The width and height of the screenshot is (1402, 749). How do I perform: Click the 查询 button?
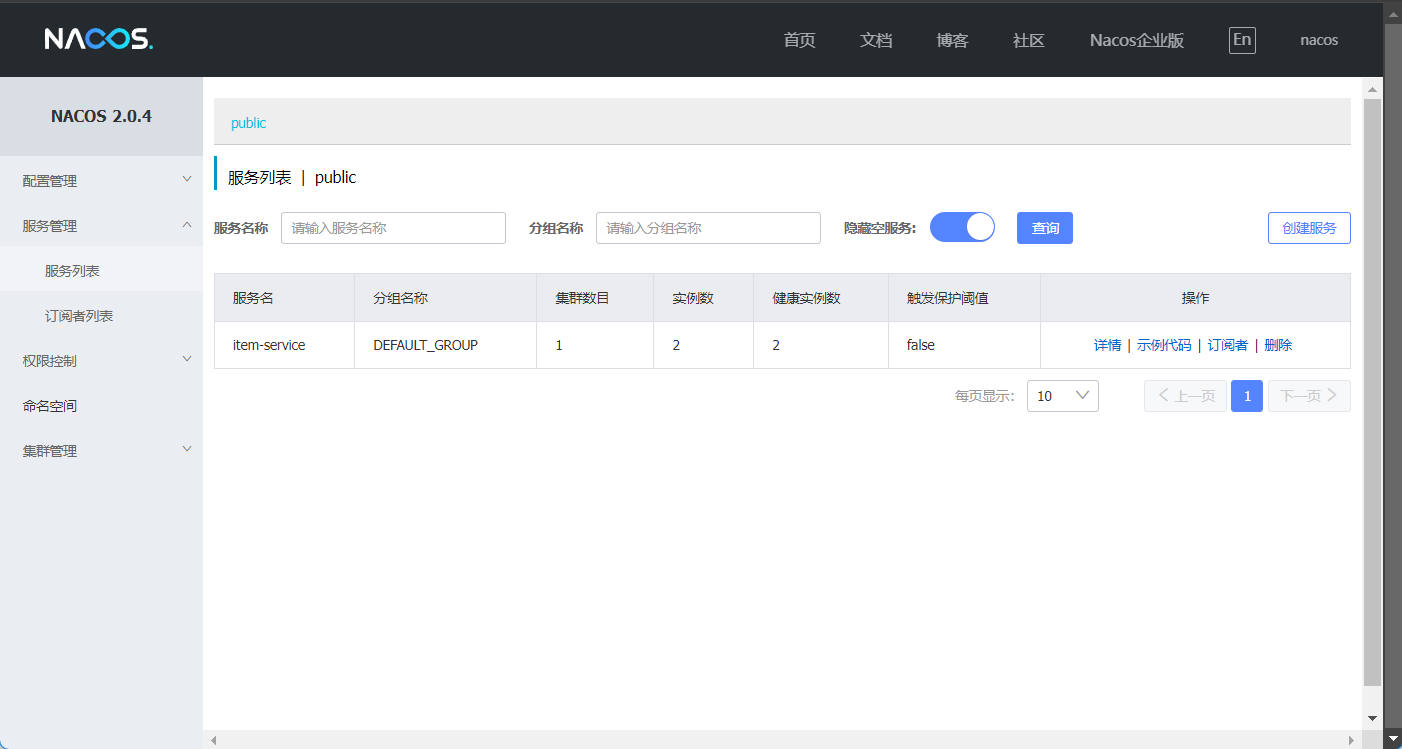coord(1045,228)
